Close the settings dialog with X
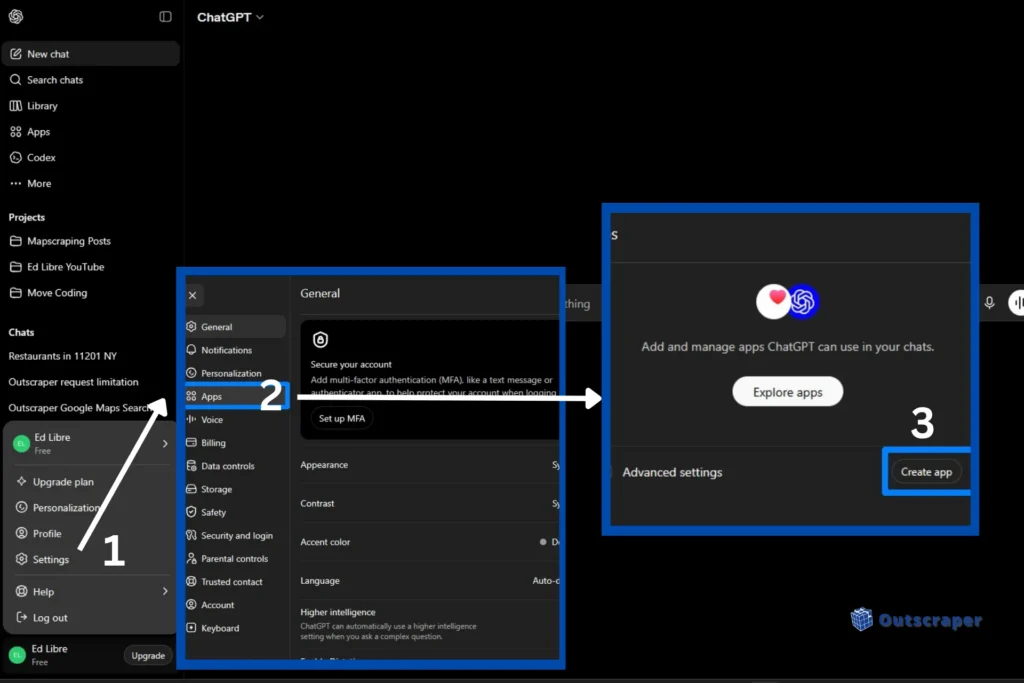This screenshot has width=1024, height=683. (x=193, y=295)
